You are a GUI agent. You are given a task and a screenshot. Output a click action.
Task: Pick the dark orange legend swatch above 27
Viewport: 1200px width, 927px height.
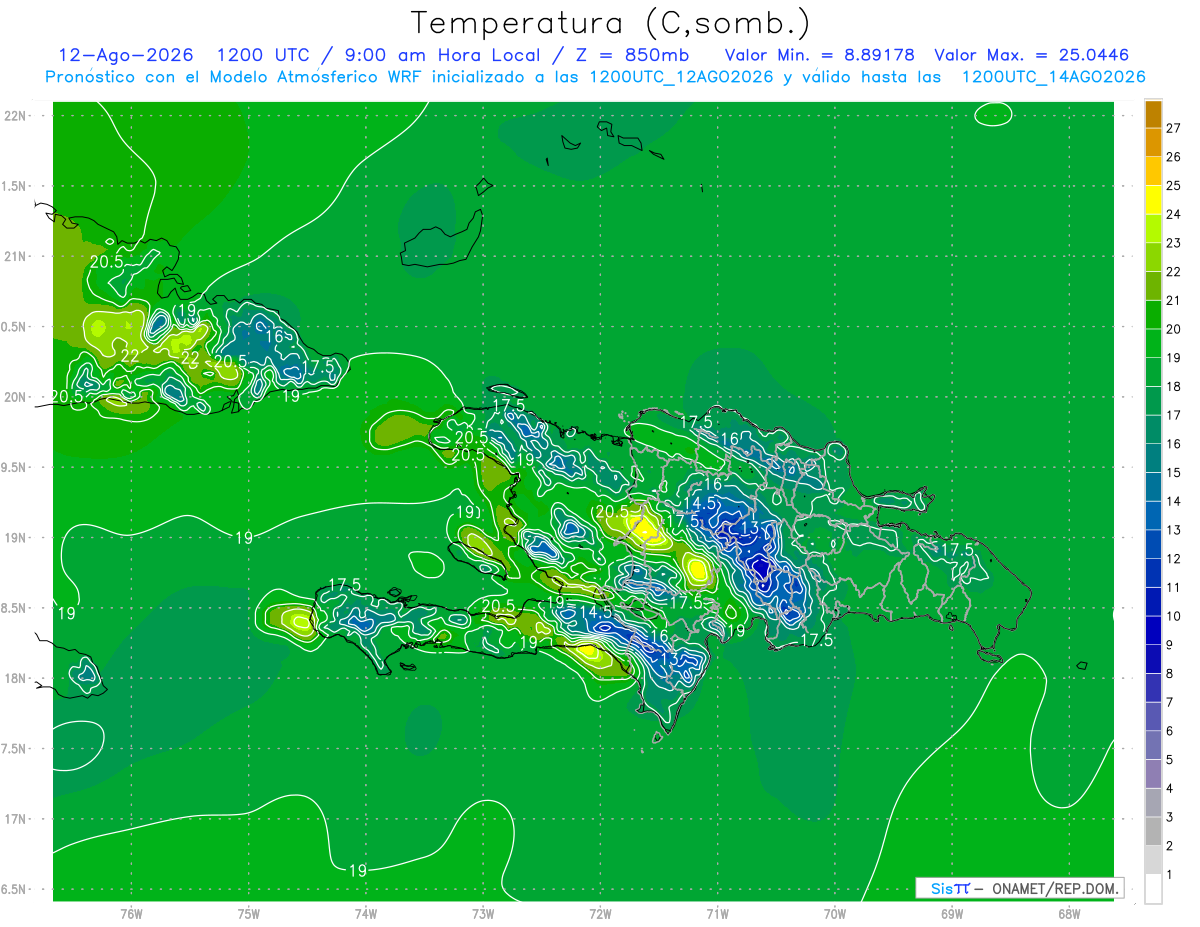coord(1153,115)
